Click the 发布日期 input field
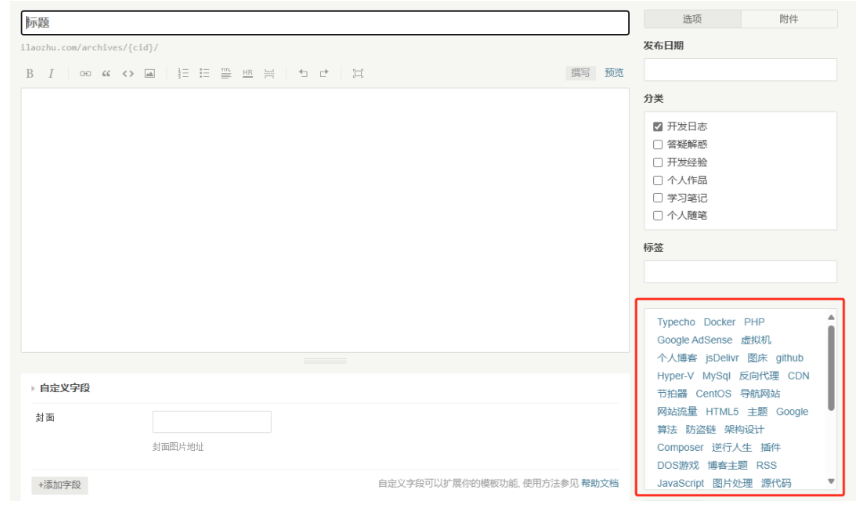863x514 pixels. pyautogui.click(x=740, y=69)
